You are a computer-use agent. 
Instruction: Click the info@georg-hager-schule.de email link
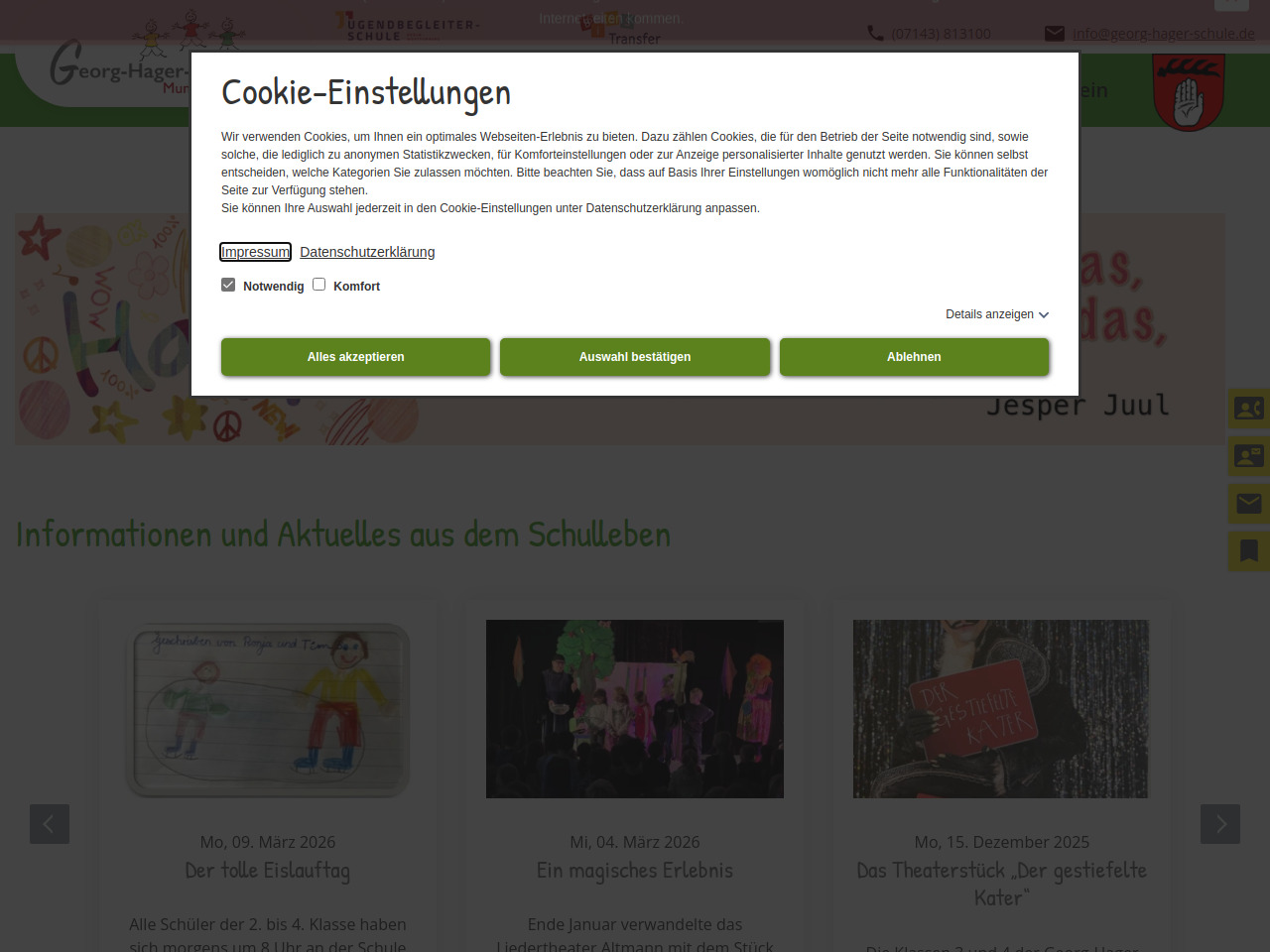pos(1163,34)
